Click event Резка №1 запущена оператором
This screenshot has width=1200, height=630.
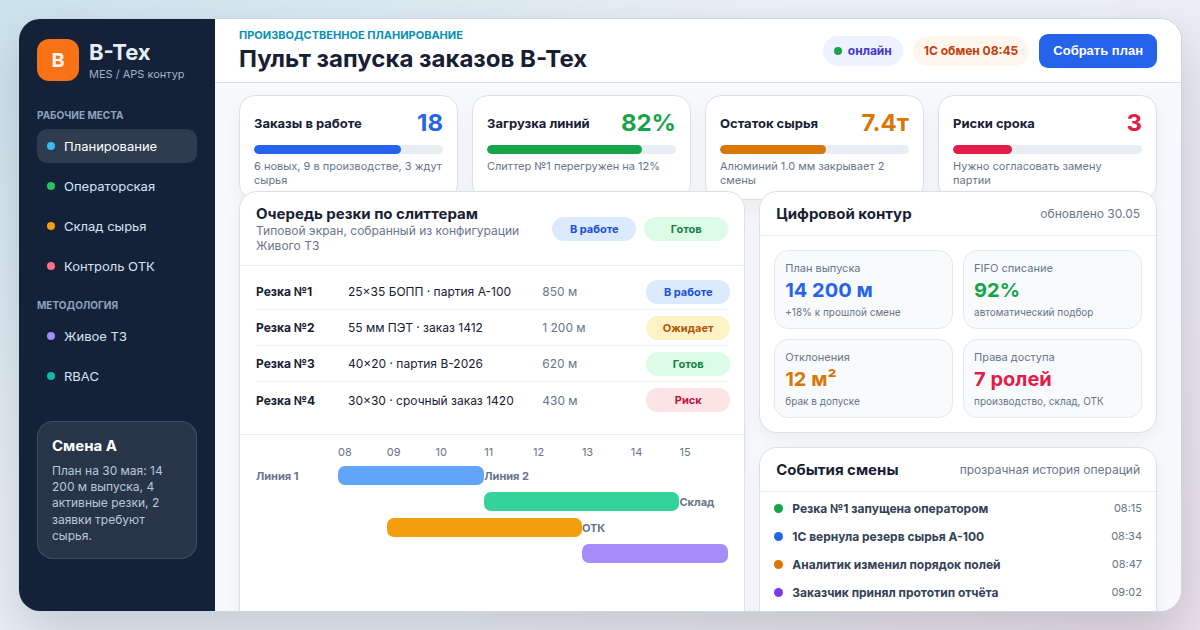coord(889,509)
